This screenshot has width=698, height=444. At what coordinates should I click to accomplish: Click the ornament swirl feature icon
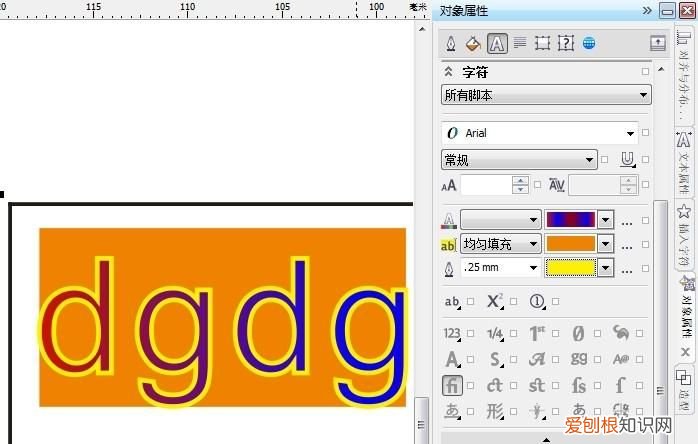click(x=621, y=332)
